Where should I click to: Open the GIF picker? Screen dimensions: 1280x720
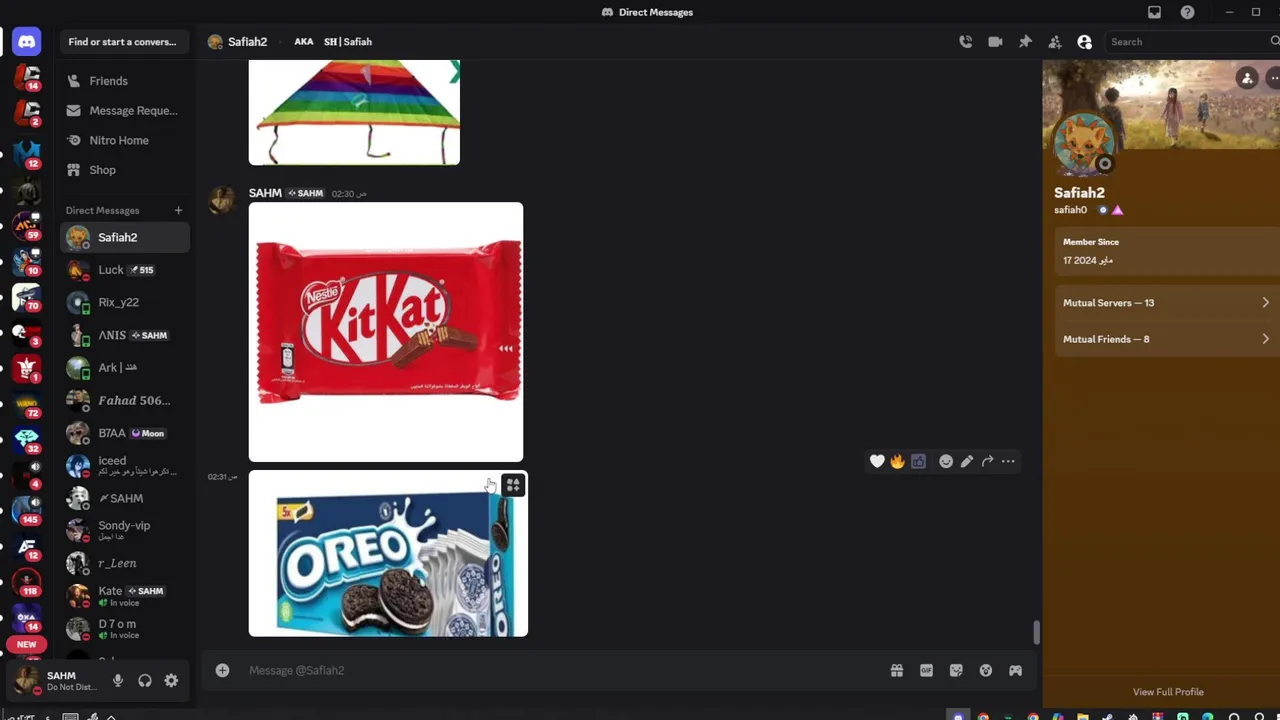926,670
